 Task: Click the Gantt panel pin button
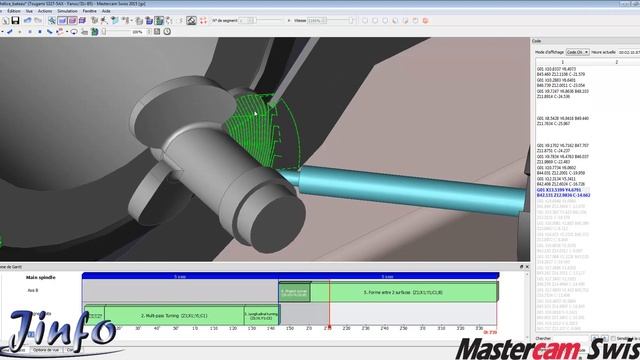521,267
